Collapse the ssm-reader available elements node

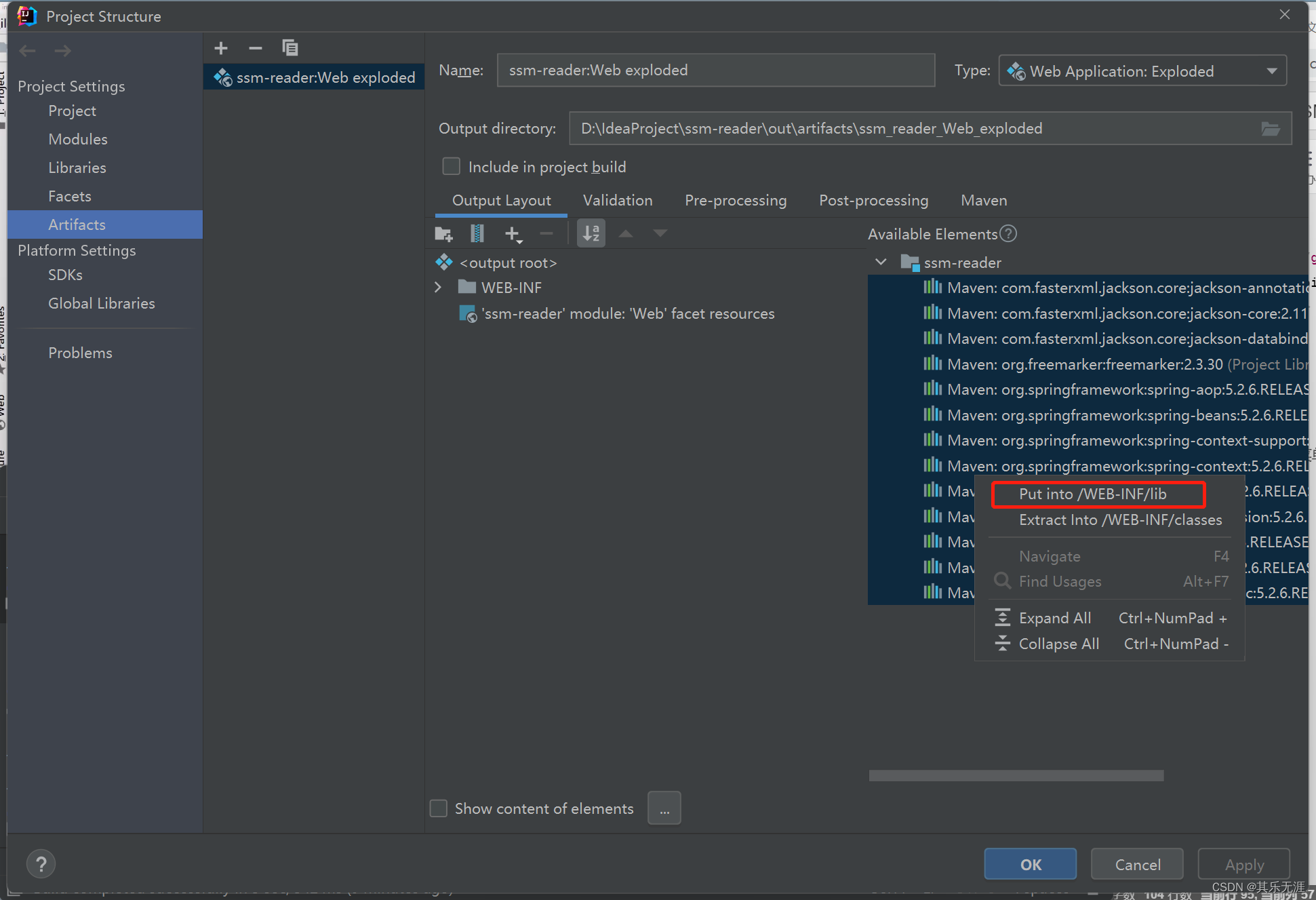(881, 262)
